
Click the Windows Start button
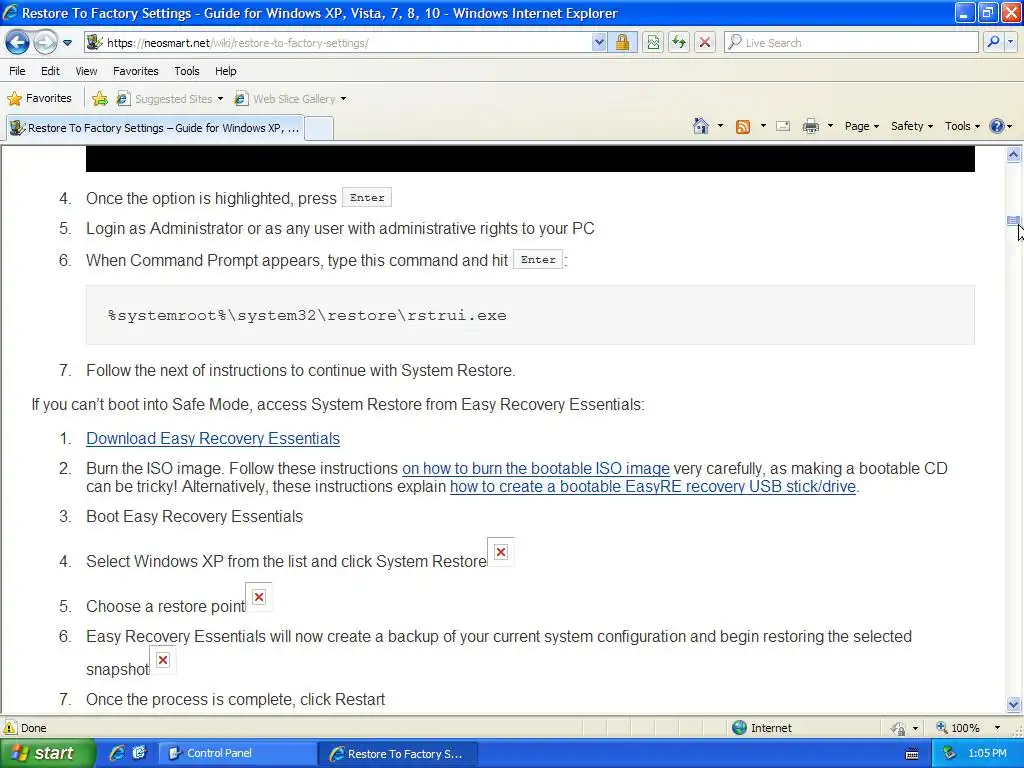click(x=46, y=753)
